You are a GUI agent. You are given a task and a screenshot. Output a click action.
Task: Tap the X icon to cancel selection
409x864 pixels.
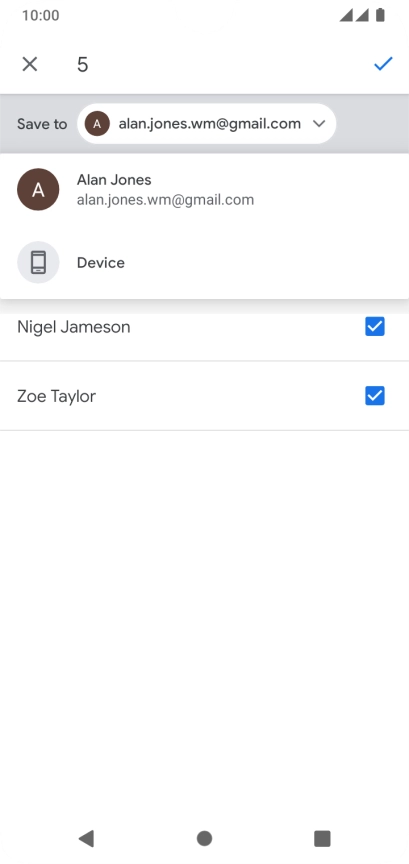pyautogui.click(x=30, y=64)
